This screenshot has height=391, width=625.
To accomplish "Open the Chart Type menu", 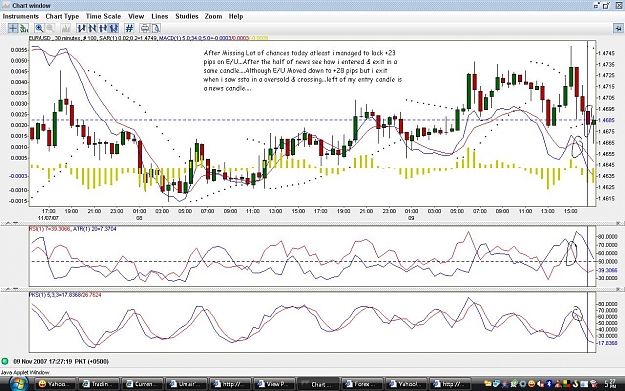I will point(62,16).
